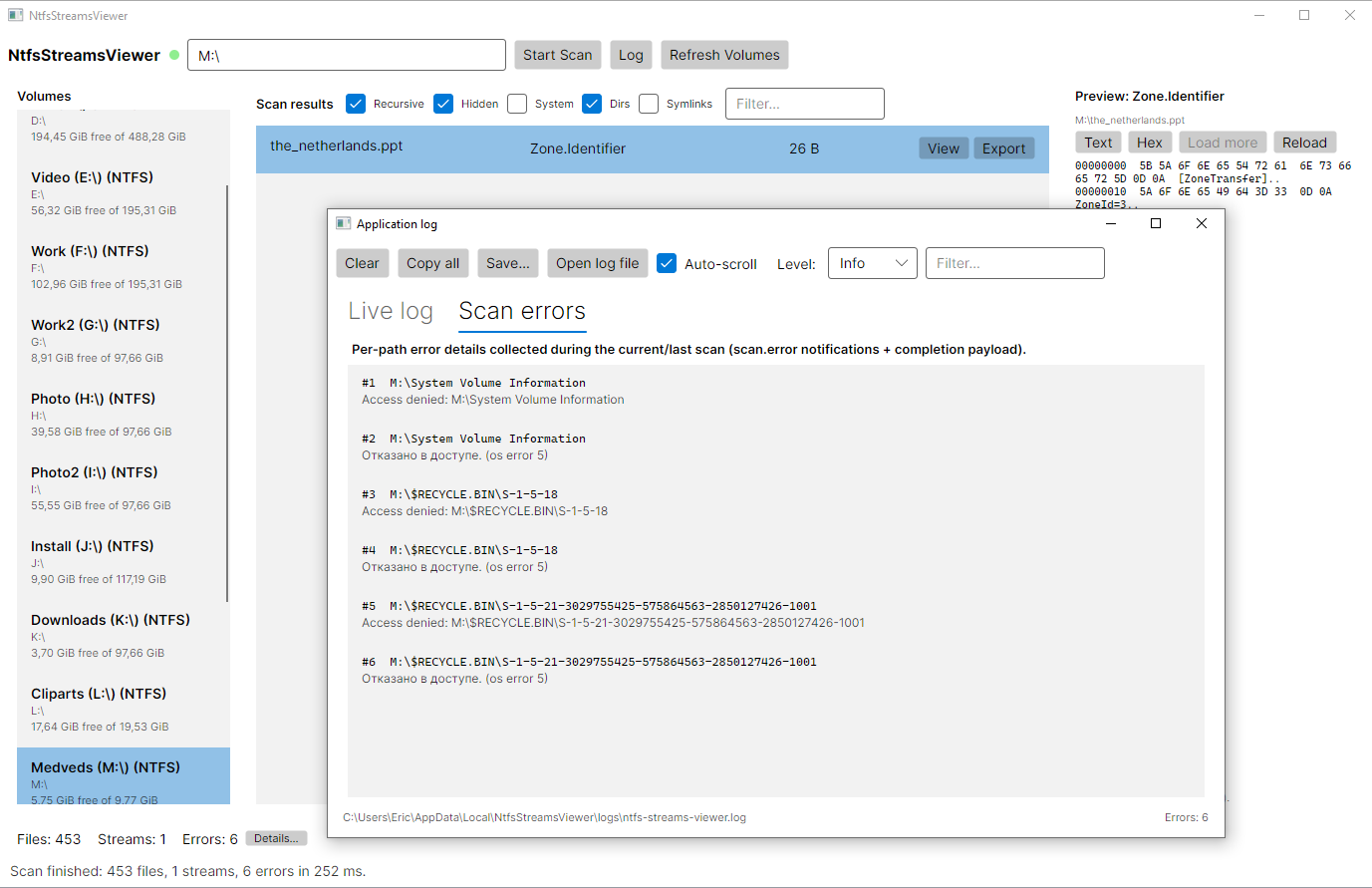Disable Auto-scroll in Application log

[x=667, y=263]
